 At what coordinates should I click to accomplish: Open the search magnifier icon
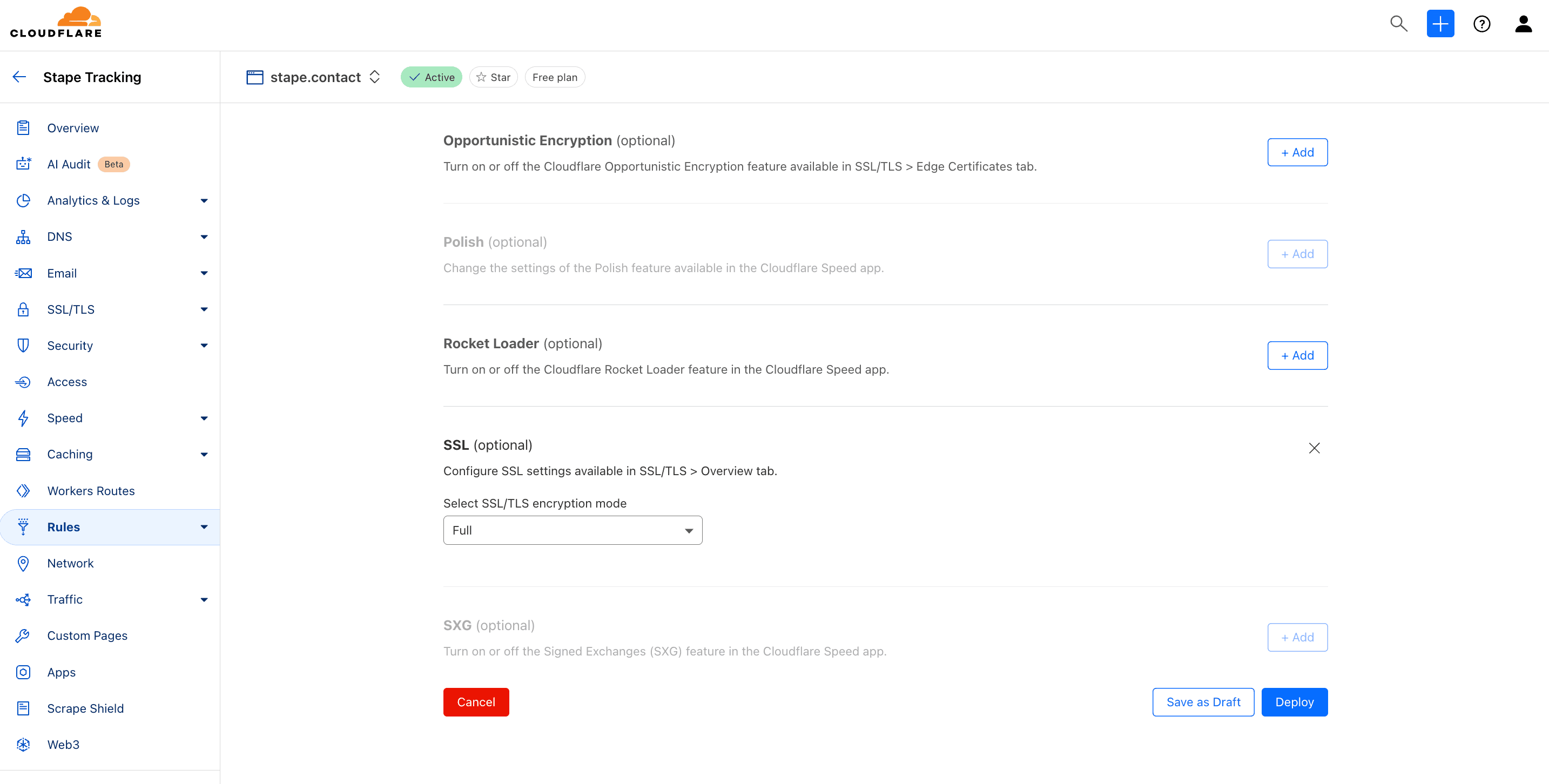click(1399, 23)
